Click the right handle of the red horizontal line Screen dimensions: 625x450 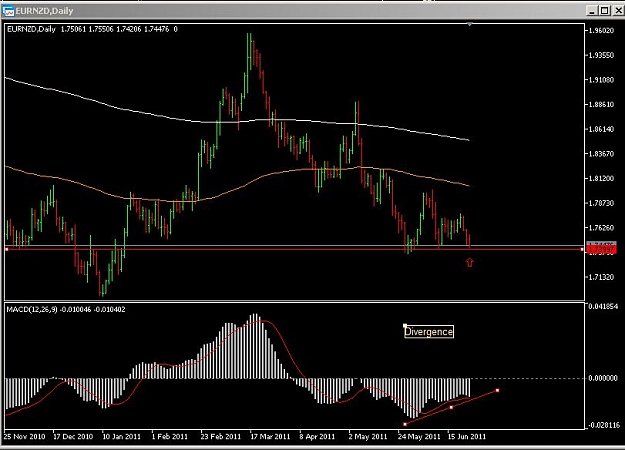[x=582, y=249]
